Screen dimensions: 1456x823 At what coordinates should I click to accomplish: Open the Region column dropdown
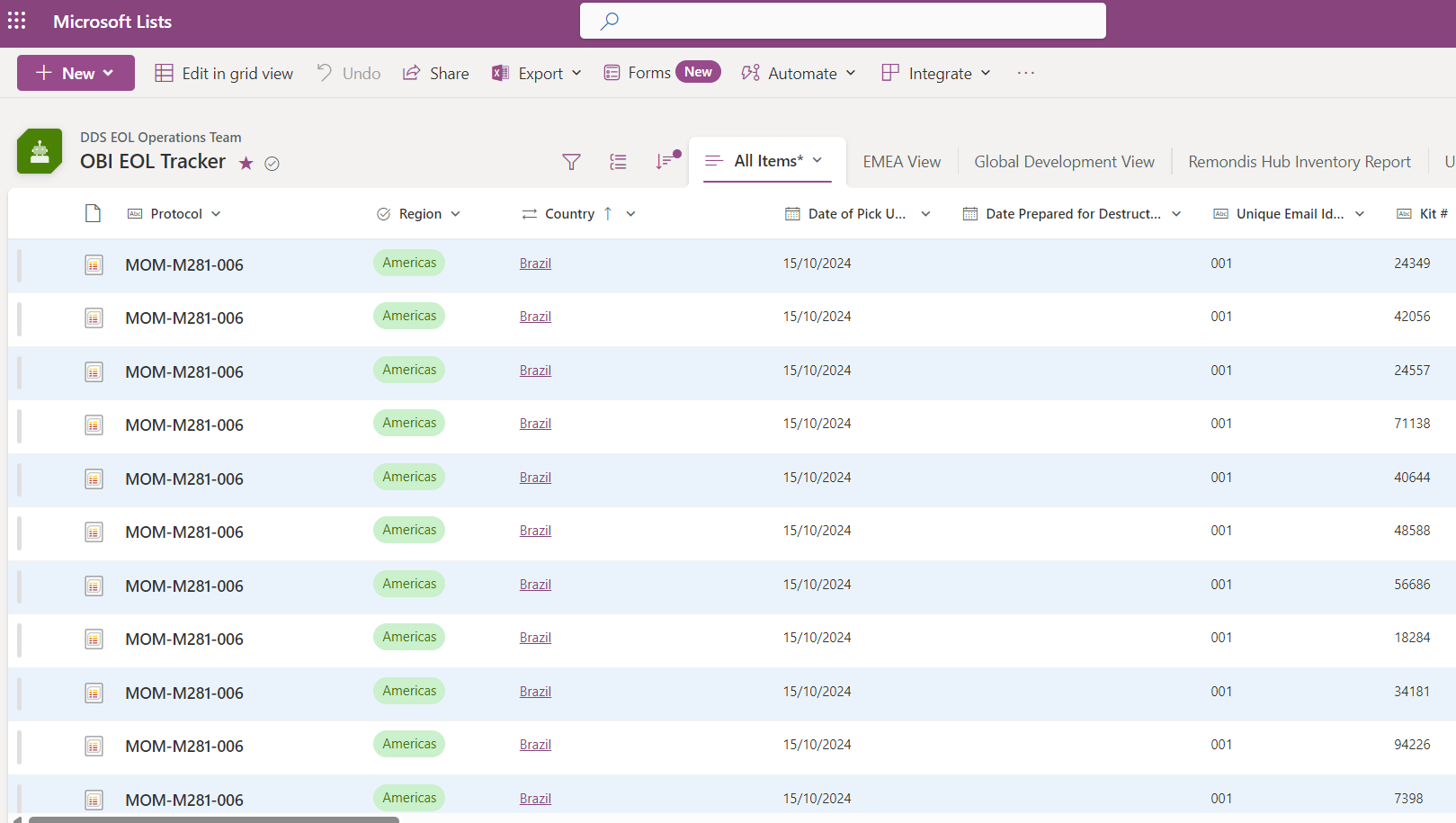456,214
